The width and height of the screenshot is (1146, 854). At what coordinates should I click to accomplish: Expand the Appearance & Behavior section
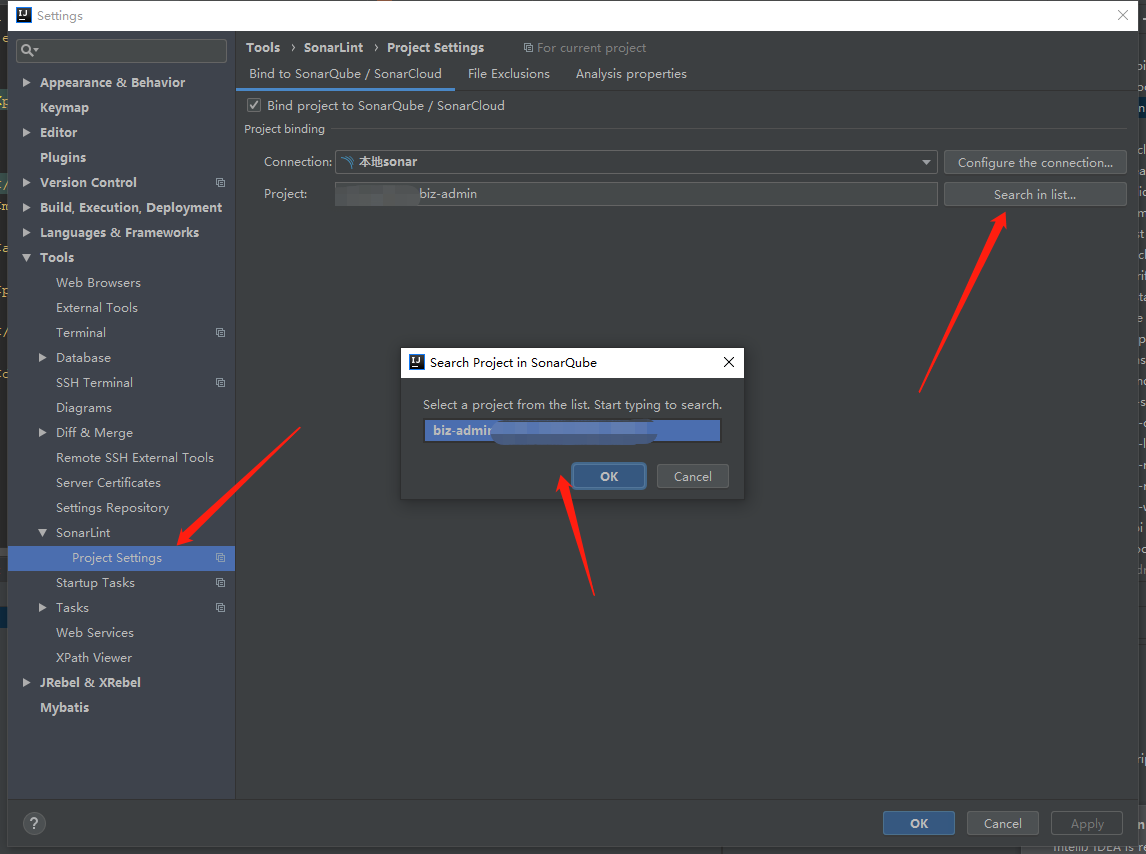pyautogui.click(x=25, y=82)
